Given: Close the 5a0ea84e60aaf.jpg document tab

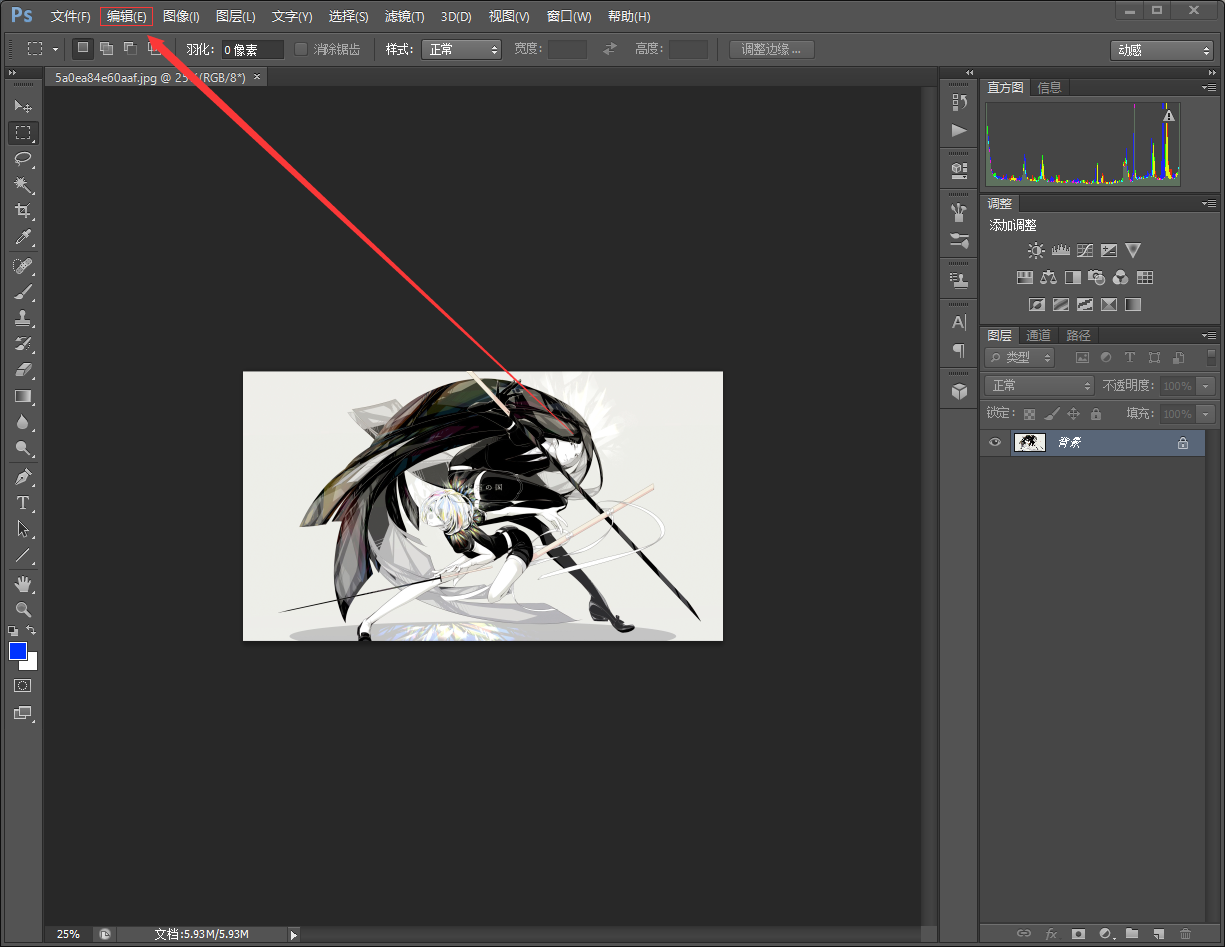Looking at the screenshot, I should [257, 77].
